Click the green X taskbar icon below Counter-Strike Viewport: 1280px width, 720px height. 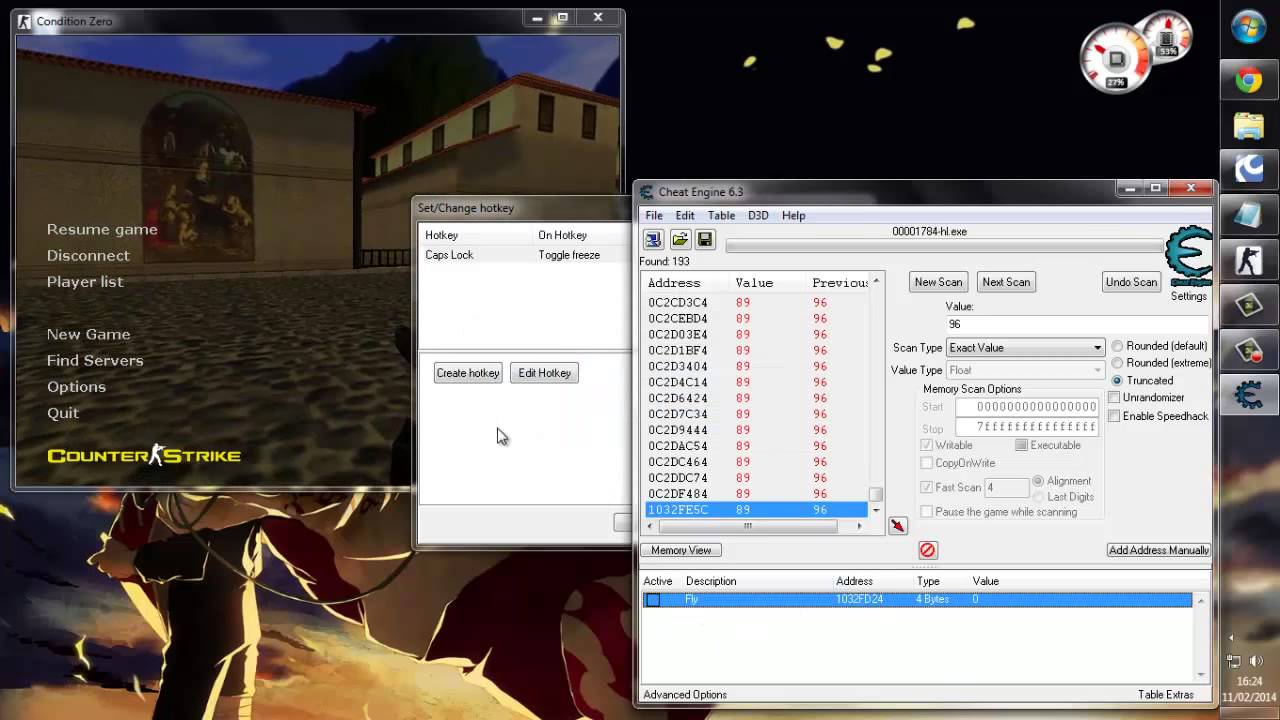1249,305
